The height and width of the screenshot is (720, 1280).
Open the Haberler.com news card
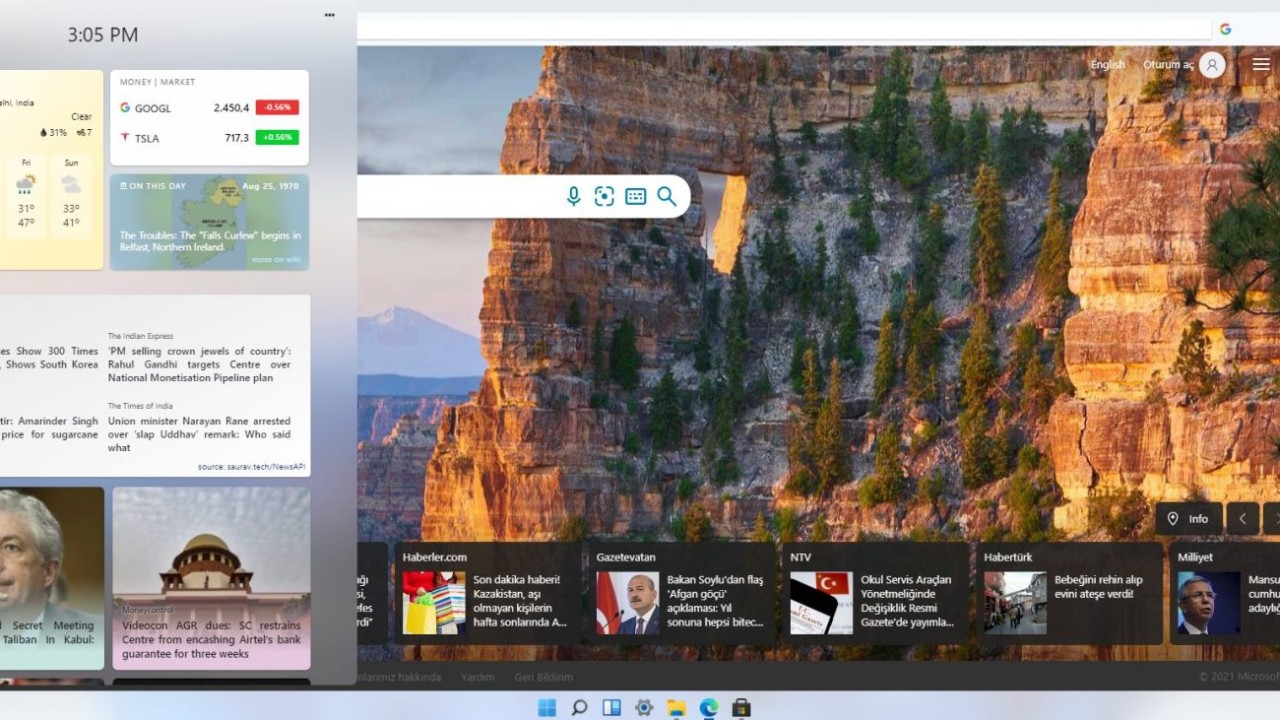tap(486, 594)
